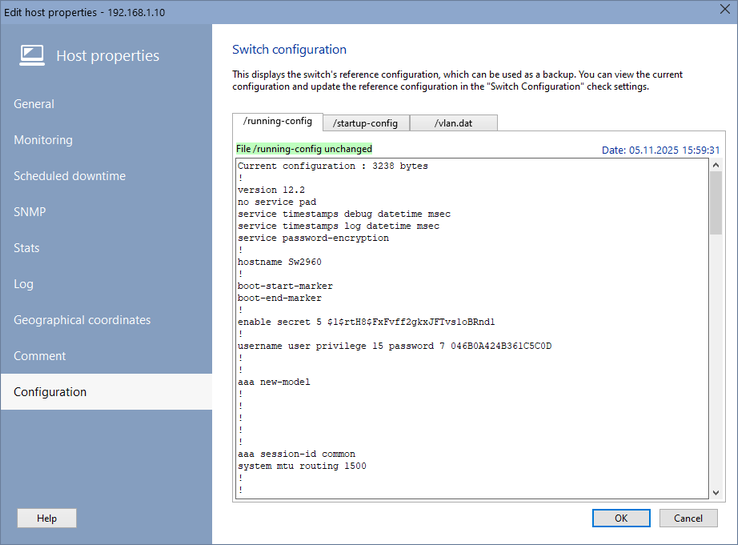This screenshot has width=738, height=545.
Task: Click the Date 05.11.2025 15:59:31 text
Action: (x=661, y=150)
